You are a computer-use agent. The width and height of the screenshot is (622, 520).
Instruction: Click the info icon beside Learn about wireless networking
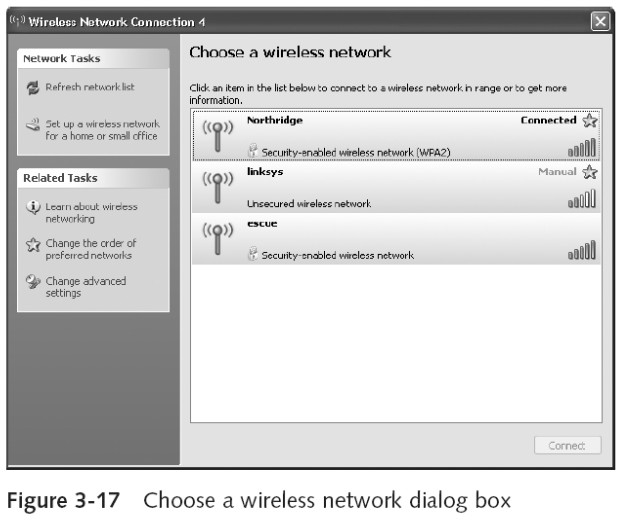click(x=33, y=207)
